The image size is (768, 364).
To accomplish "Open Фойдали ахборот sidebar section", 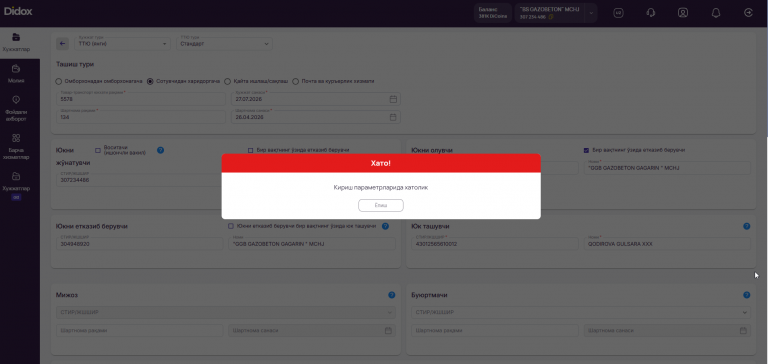I will [16, 108].
